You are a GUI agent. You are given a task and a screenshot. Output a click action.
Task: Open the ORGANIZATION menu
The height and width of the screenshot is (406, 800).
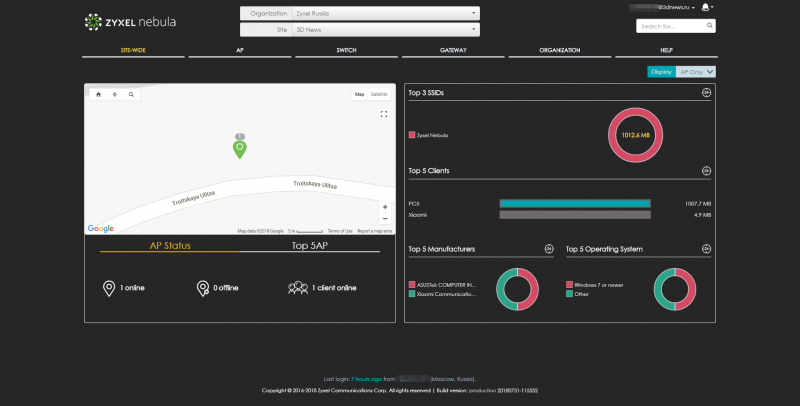point(560,50)
